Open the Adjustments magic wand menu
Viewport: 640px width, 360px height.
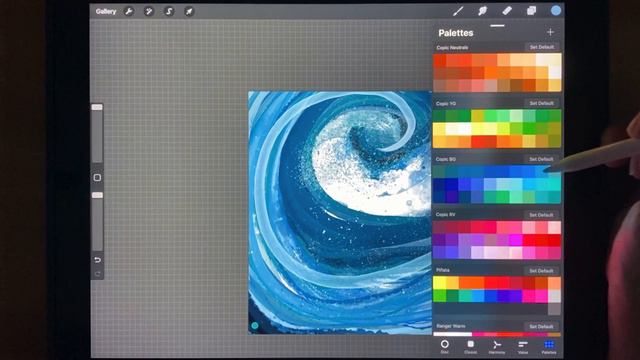[149, 11]
